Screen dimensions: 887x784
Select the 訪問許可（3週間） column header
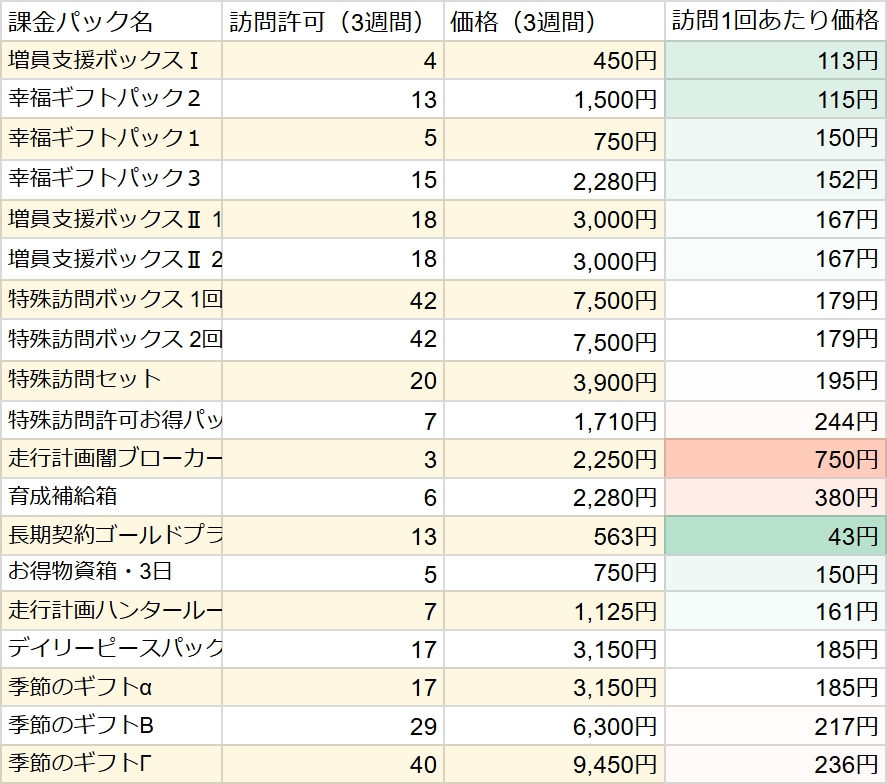coord(333,21)
